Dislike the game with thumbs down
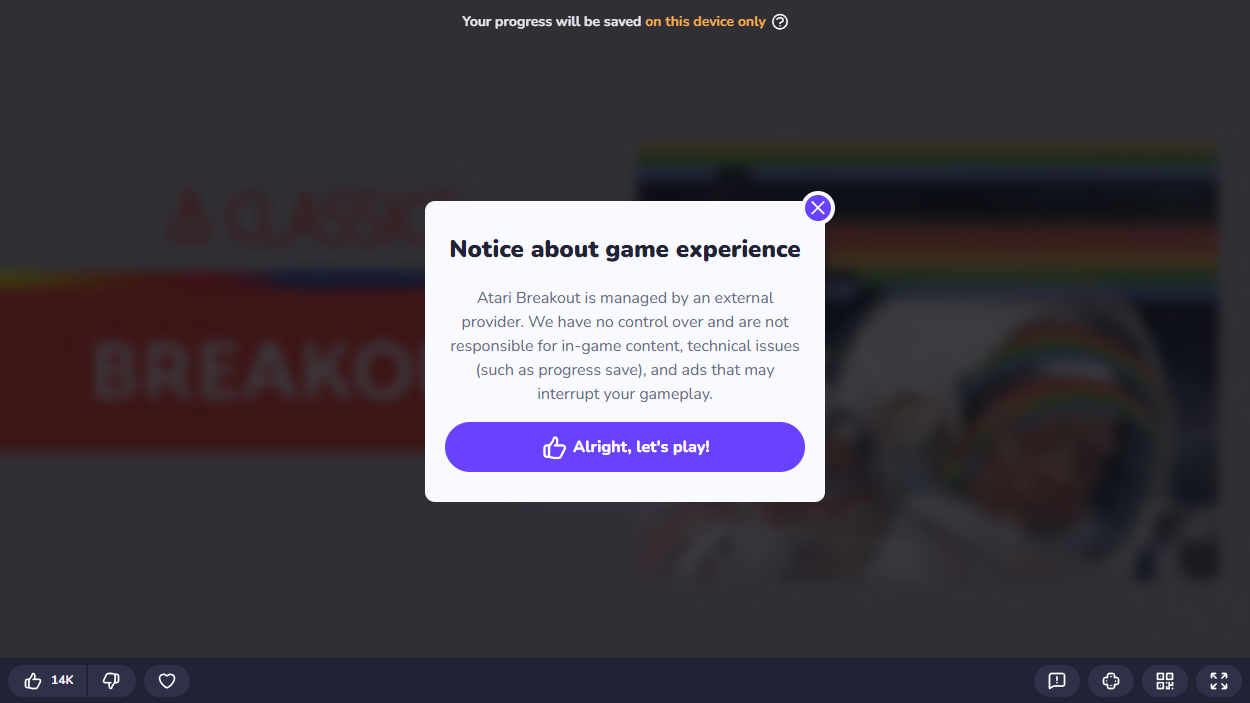 click(x=111, y=681)
